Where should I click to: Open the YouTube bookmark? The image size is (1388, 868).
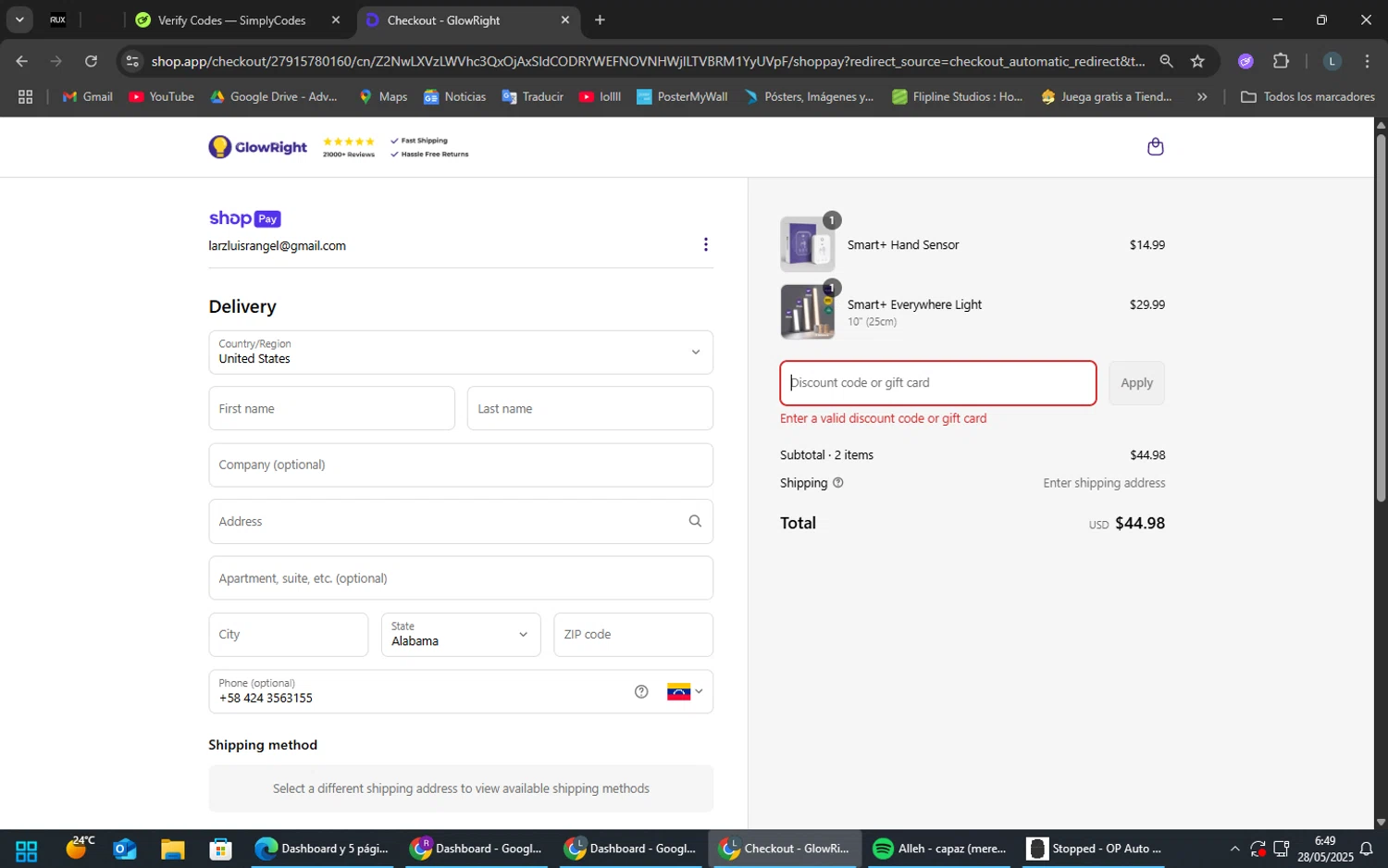(x=161, y=96)
